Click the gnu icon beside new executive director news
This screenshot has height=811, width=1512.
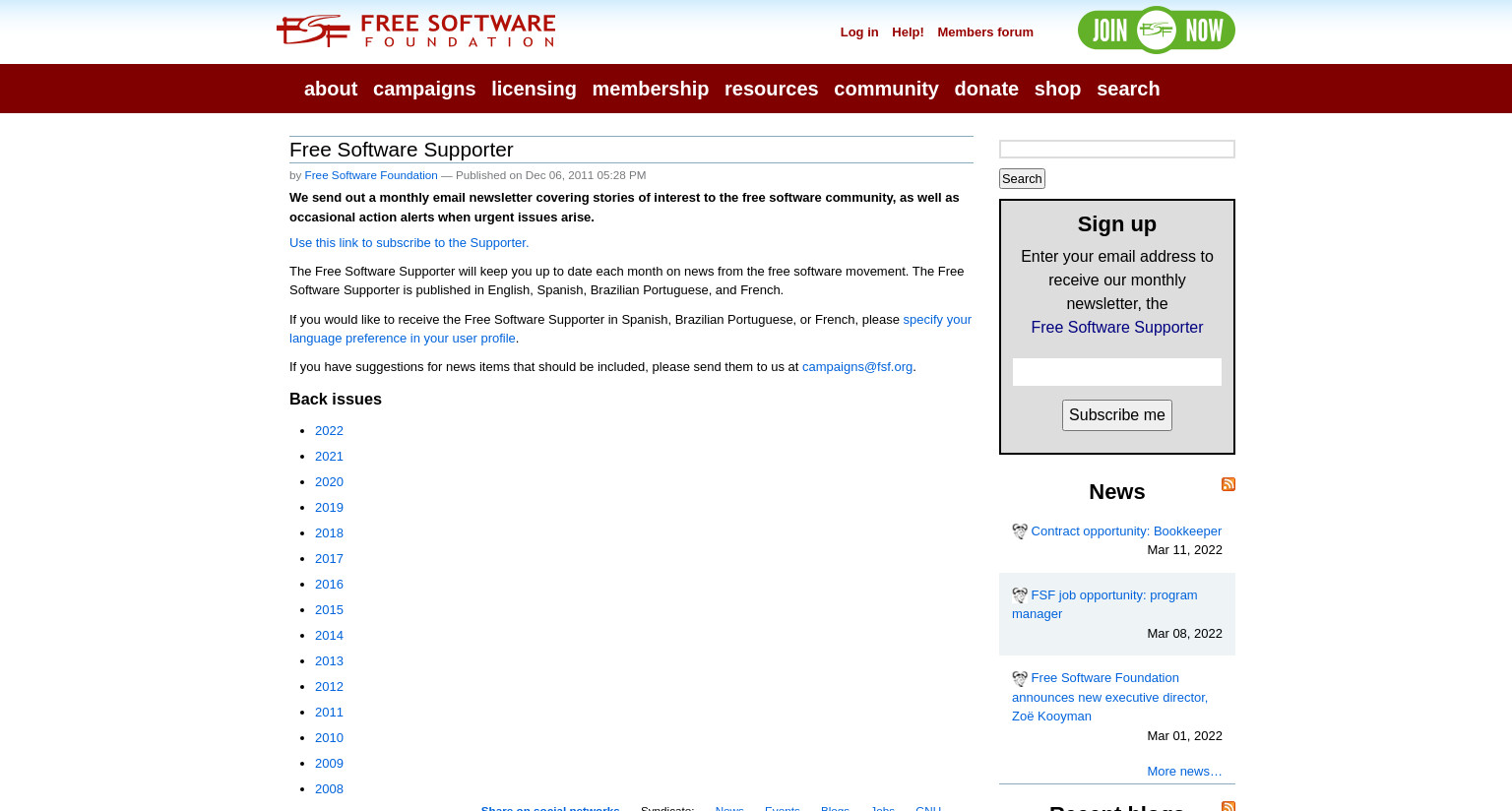1020,679
